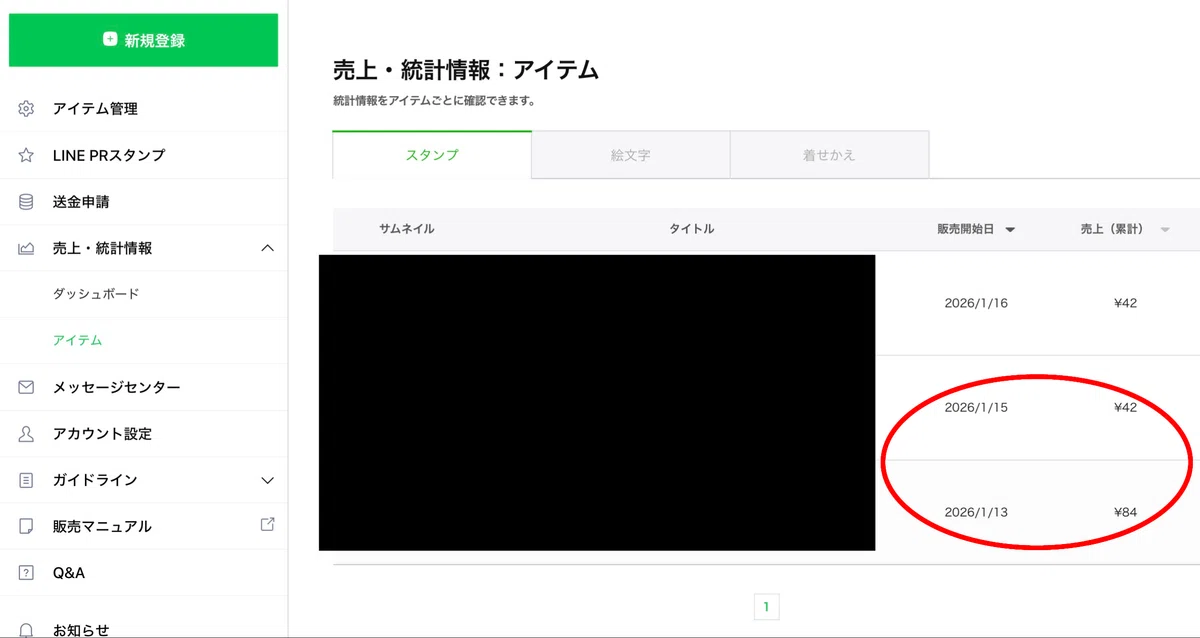Open LINE PRスタンプ page
This screenshot has height=638, width=1200.
tap(109, 155)
